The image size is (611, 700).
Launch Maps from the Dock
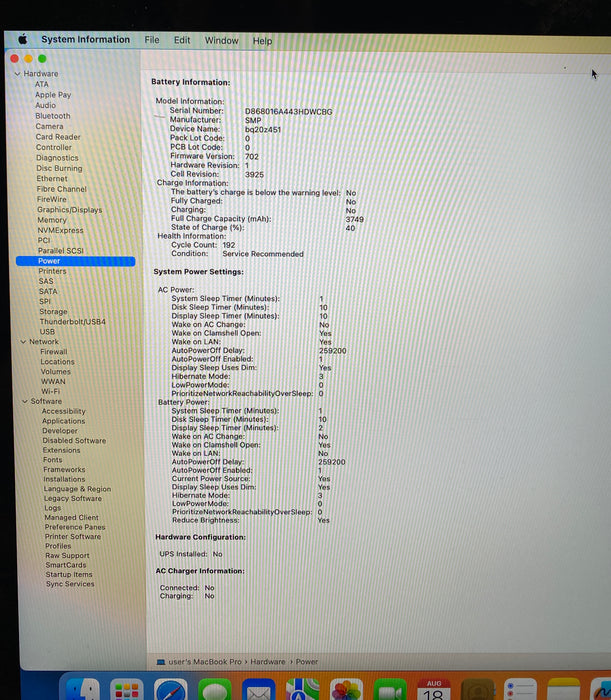point(302,689)
